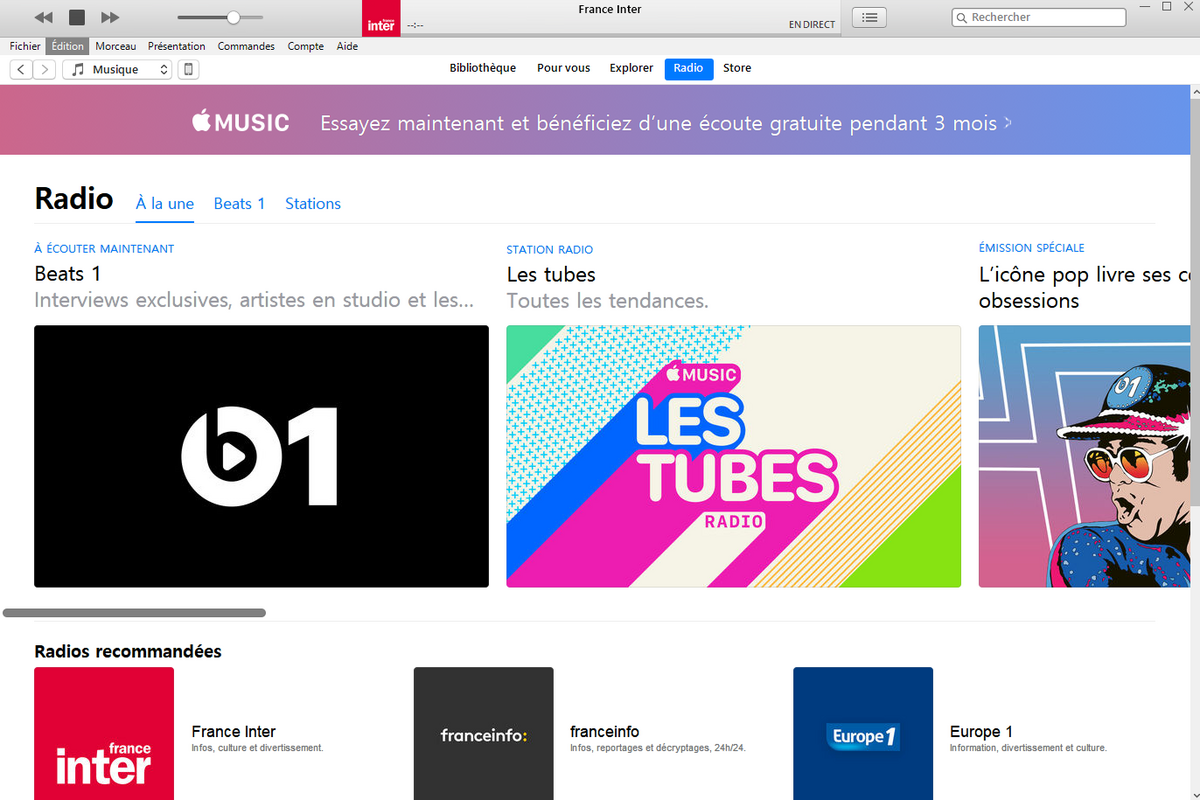The image size is (1200, 800).
Task: Click the Les tubes heading link
Action: pos(551,274)
